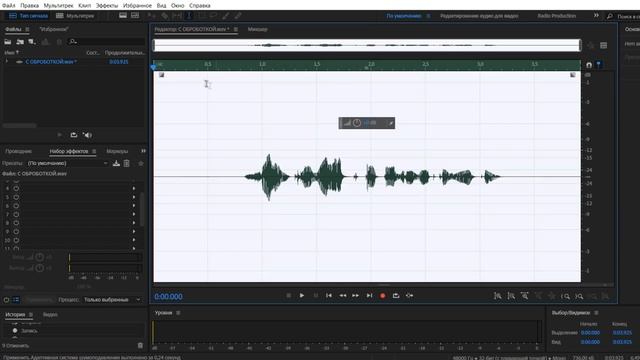Open the Эффекты menu
The width and height of the screenshot is (640, 360).
click(x=107, y=6)
